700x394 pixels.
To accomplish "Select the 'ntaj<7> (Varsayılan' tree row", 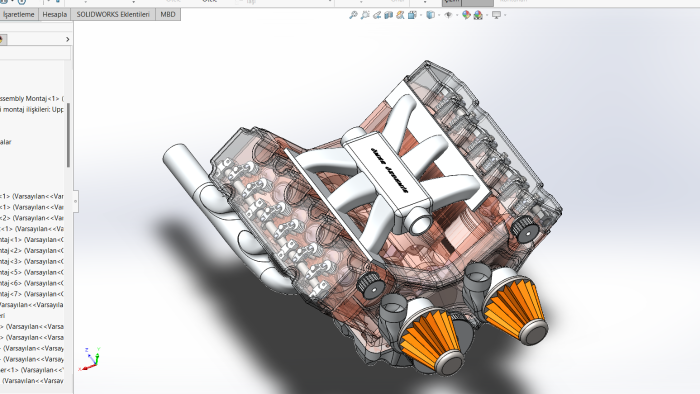I will click(x=32, y=294).
